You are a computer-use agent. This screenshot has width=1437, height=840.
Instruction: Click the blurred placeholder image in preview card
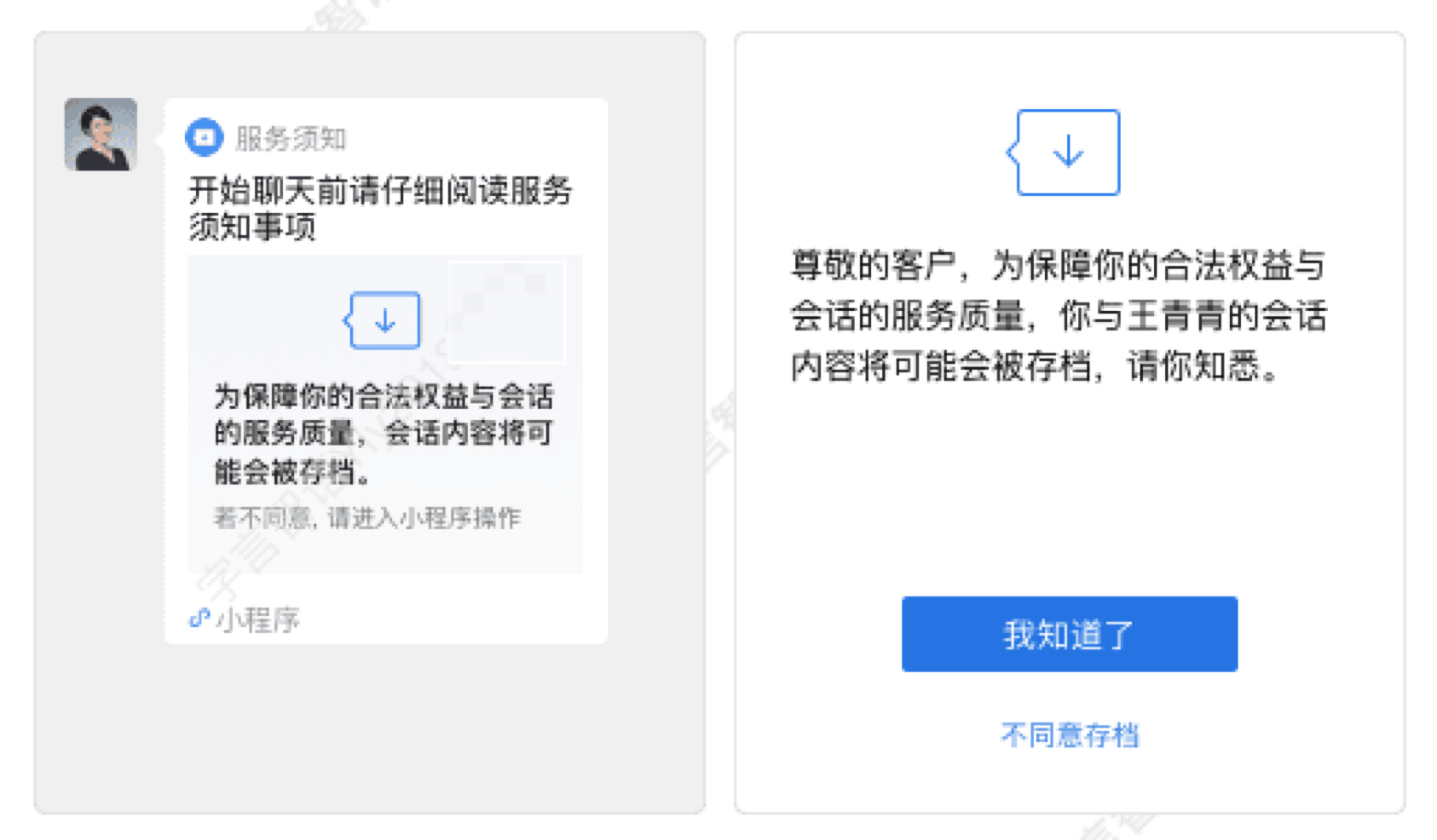tap(506, 311)
